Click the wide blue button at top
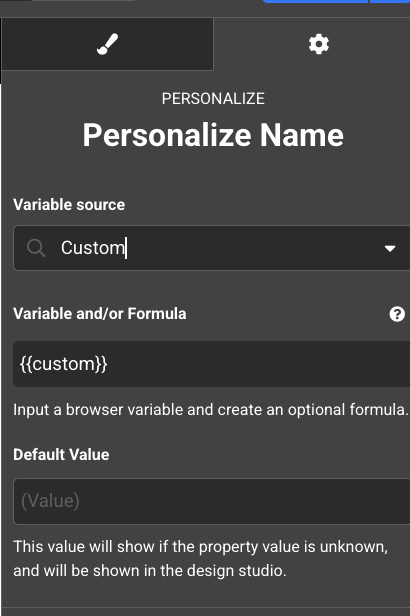 tap(315, 1)
